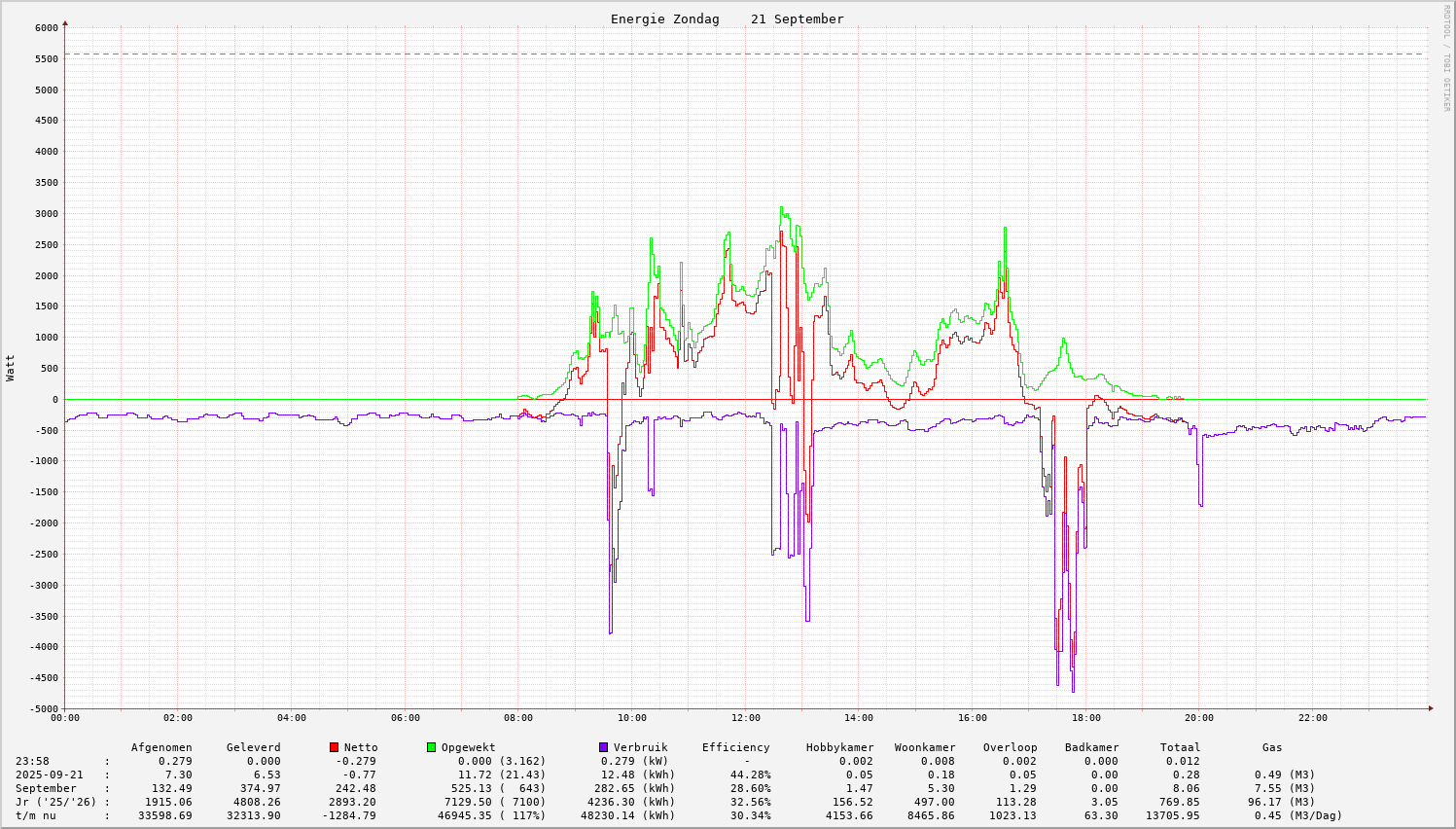Click the RRDTOOL / TOBI OETIKER watermark
This screenshot has width=1456, height=829.
(1446, 57)
